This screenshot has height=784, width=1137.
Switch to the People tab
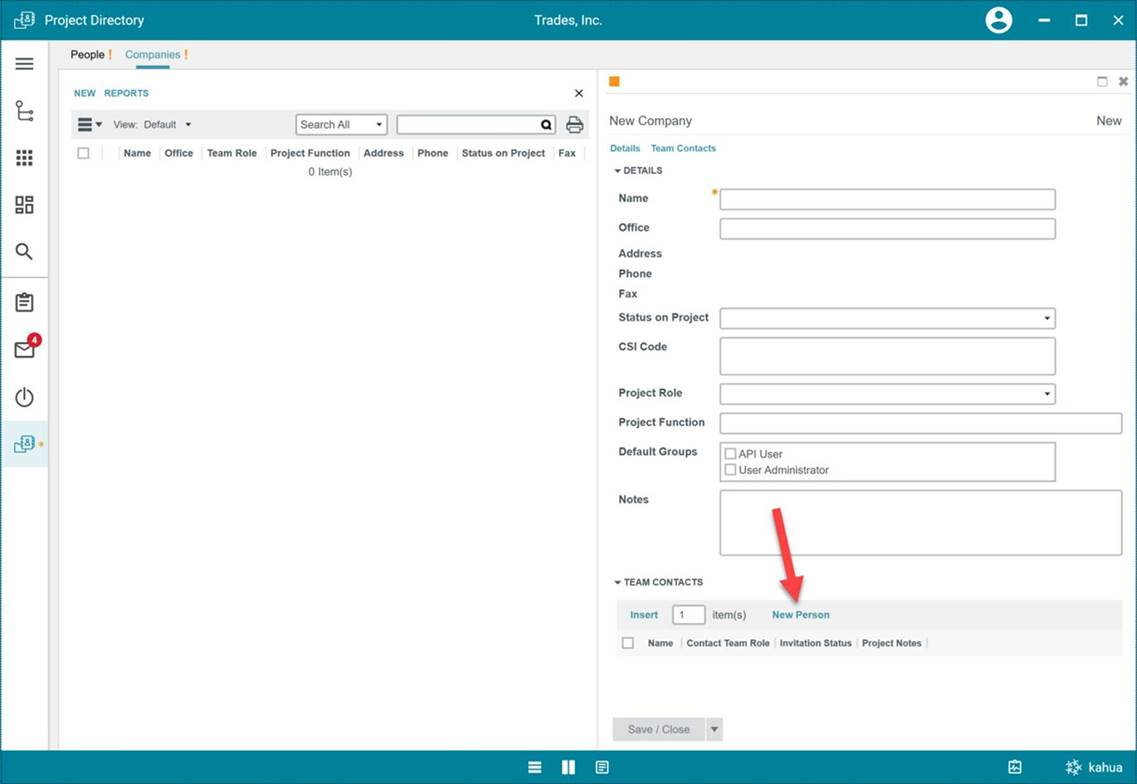tap(88, 55)
